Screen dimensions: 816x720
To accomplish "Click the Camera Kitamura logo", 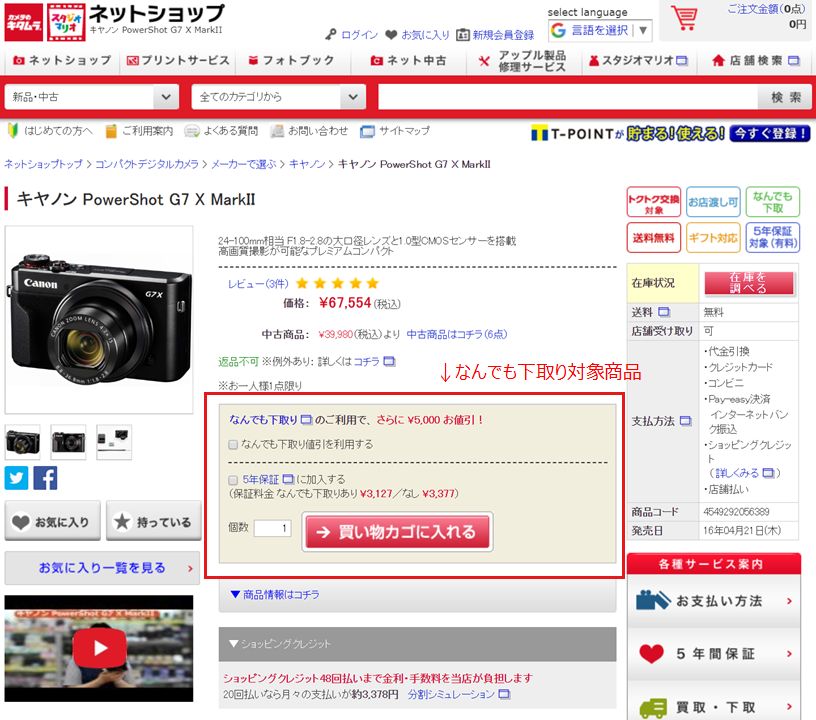I will pyautogui.click(x=23, y=22).
